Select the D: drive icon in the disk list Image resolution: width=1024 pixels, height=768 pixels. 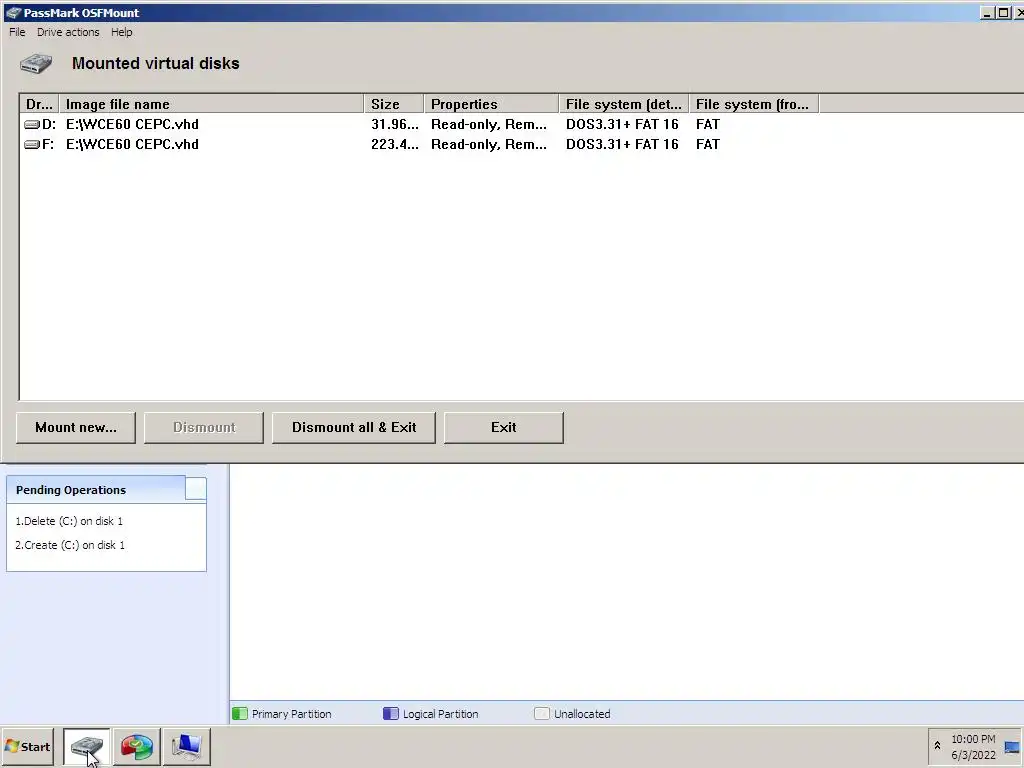(32, 124)
